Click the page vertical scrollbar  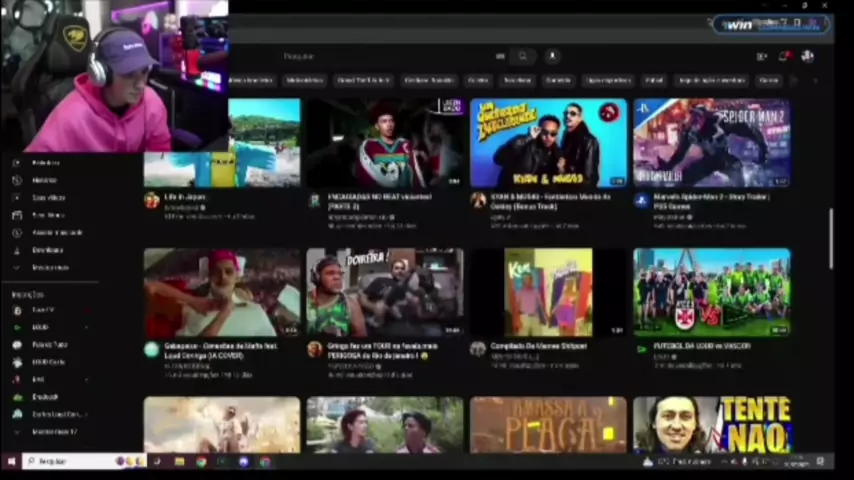[x=830, y=238]
